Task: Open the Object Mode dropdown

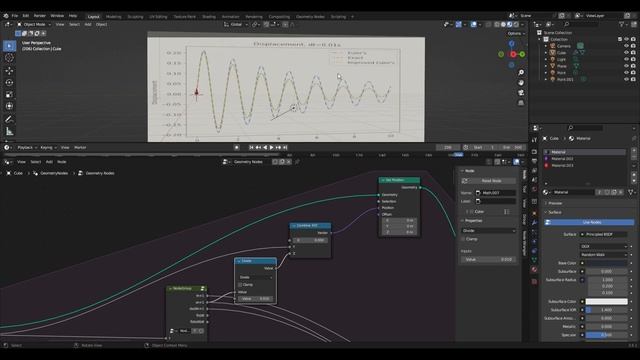Action: tap(34, 24)
